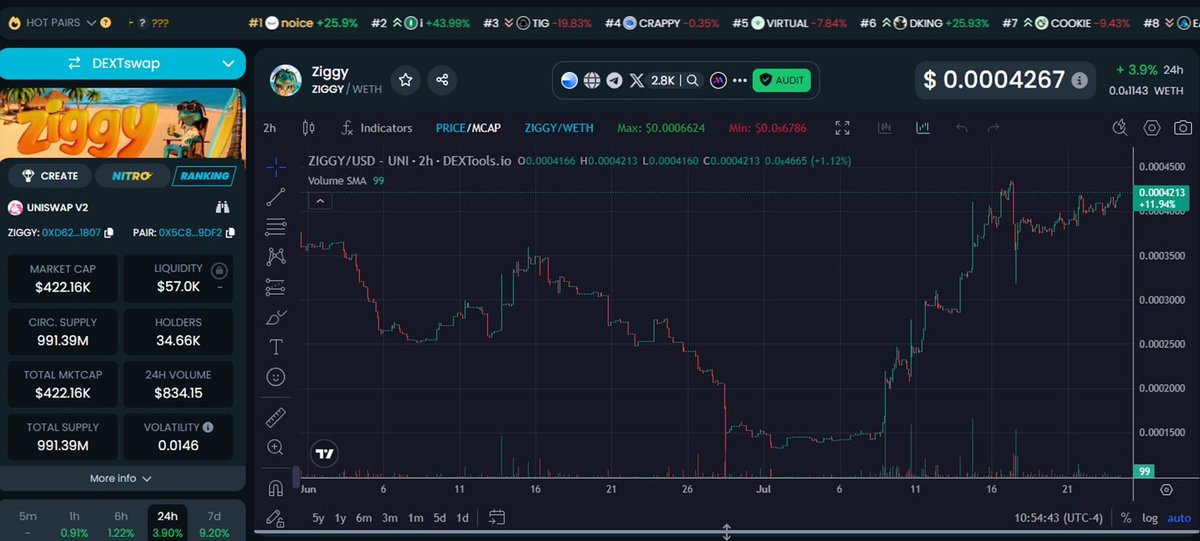Open chart quick search

click(1121, 128)
